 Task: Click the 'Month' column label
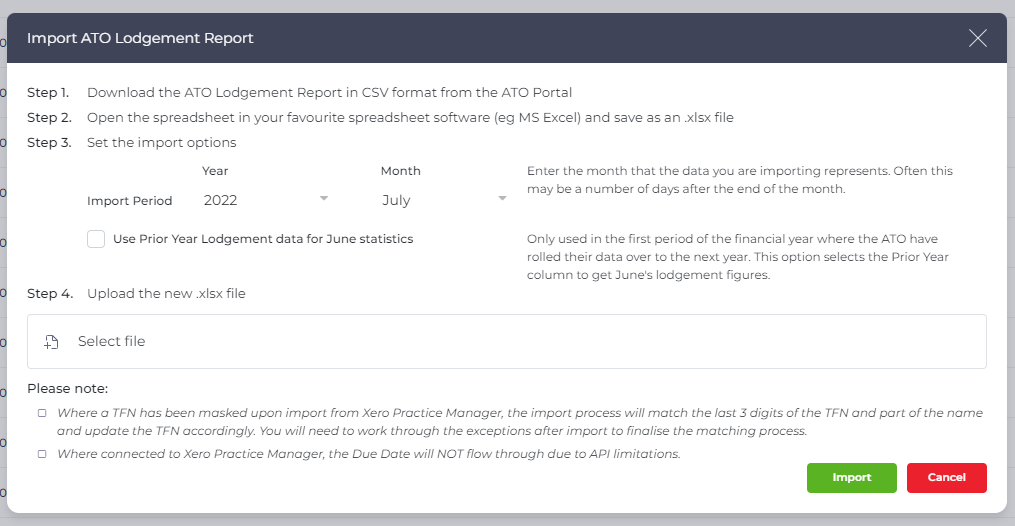click(x=401, y=171)
